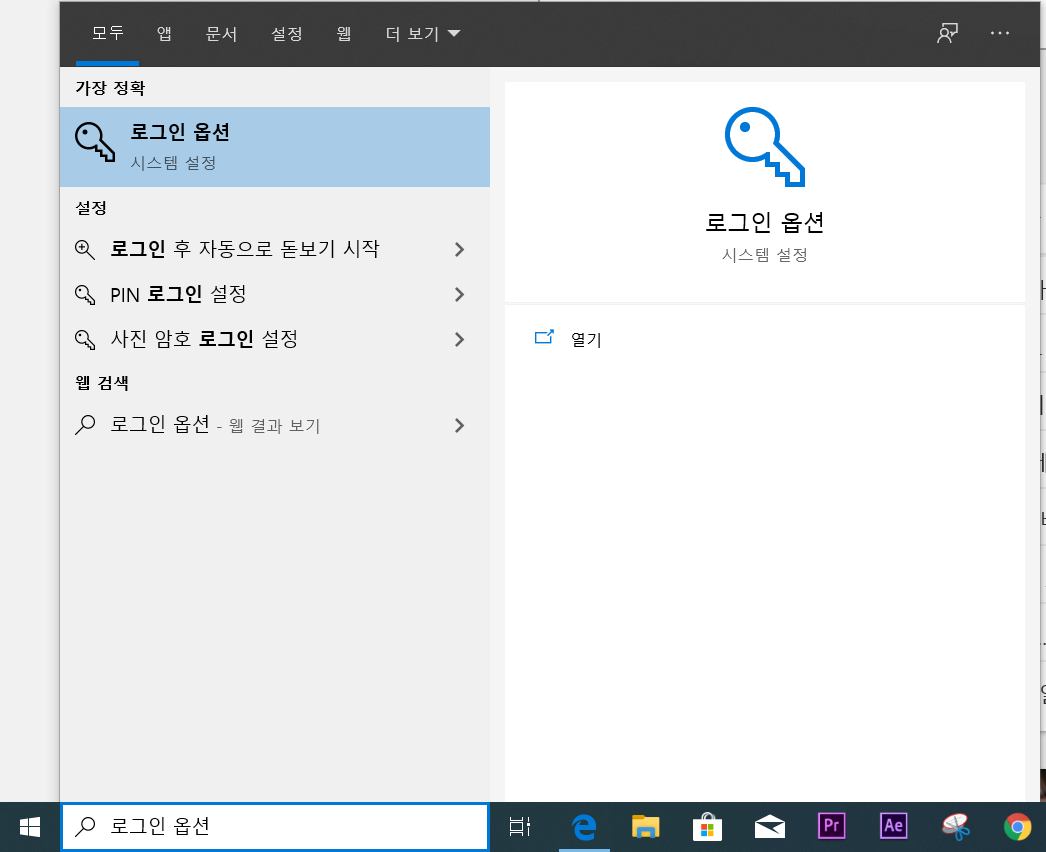The height and width of the screenshot is (852, 1046).
Task: Select 로그인 옵션 - 웹 결과 보기
Action: [275, 425]
